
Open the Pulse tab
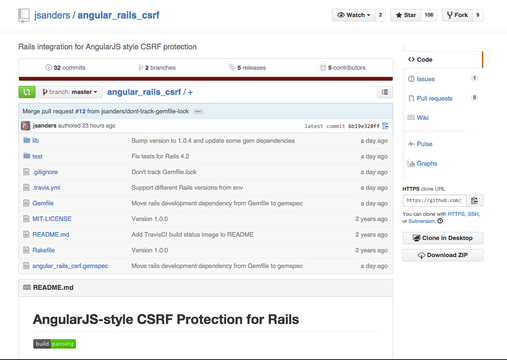(x=424, y=144)
